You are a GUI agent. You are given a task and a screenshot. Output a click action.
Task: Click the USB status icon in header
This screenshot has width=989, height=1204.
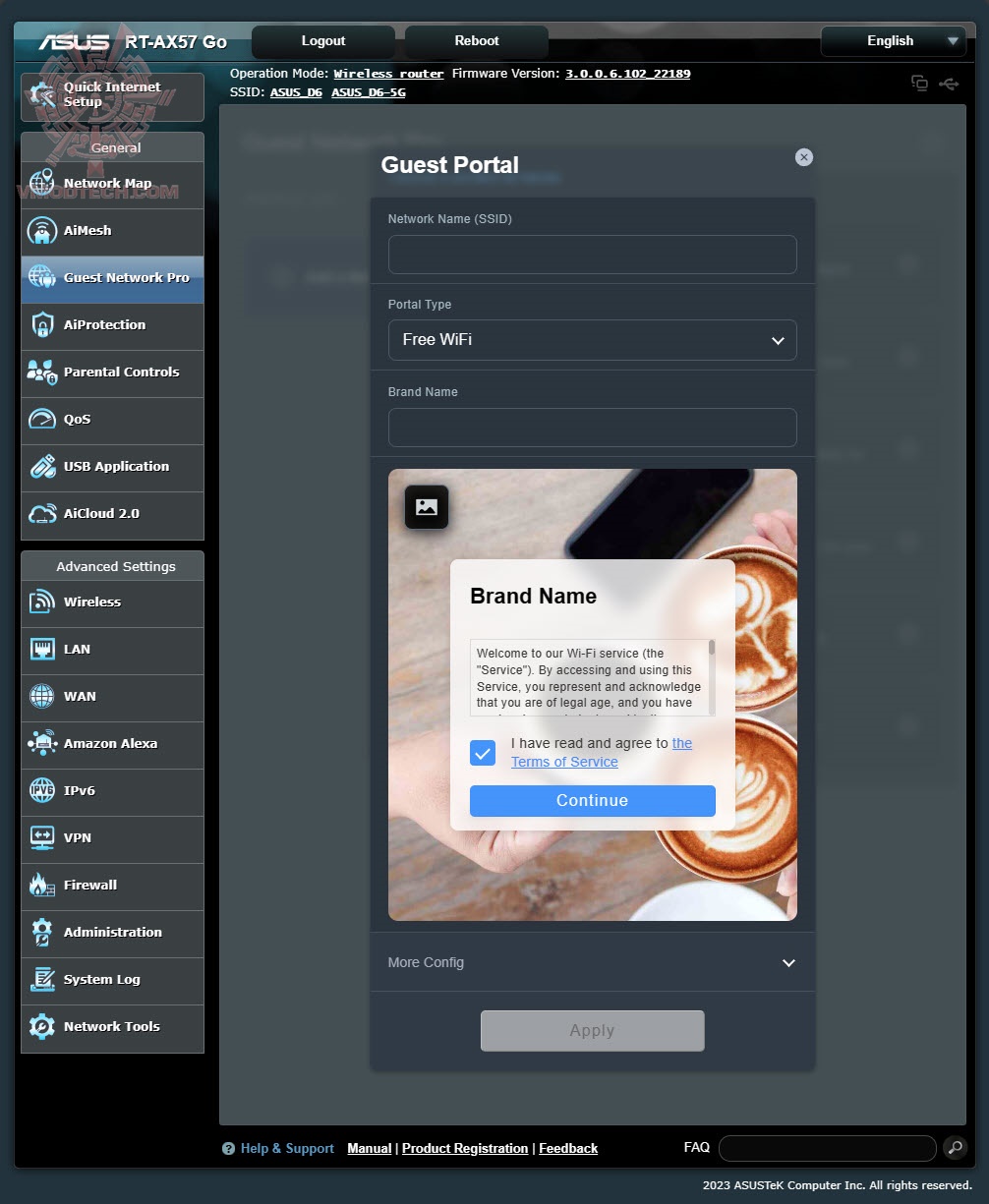click(949, 84)
